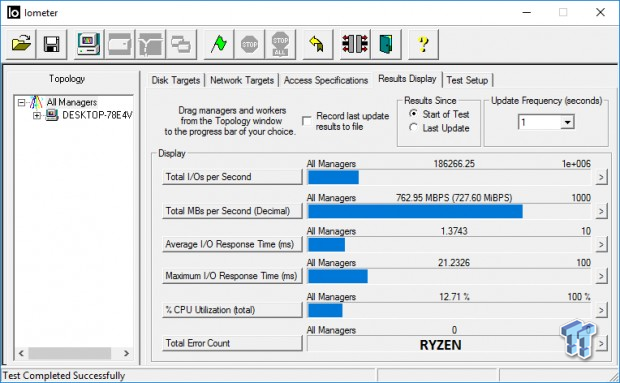Minimize the Iometer window

tap(526, 12)
